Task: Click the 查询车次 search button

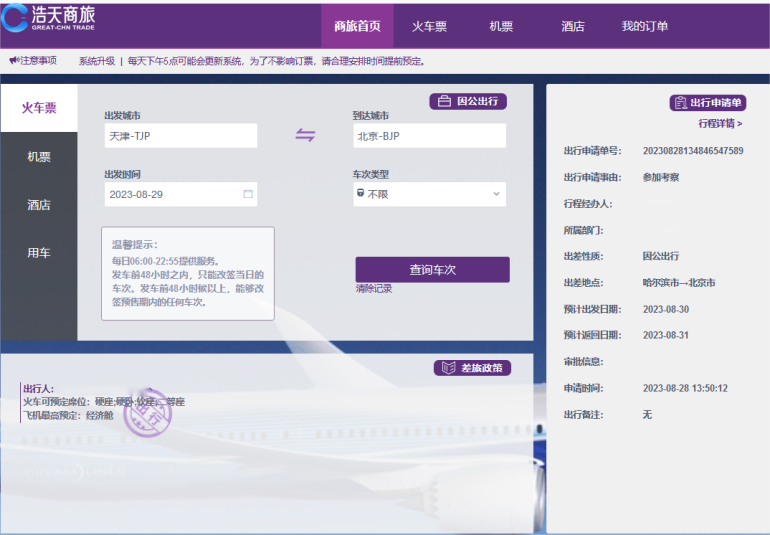Action: (x=432, y=270)
